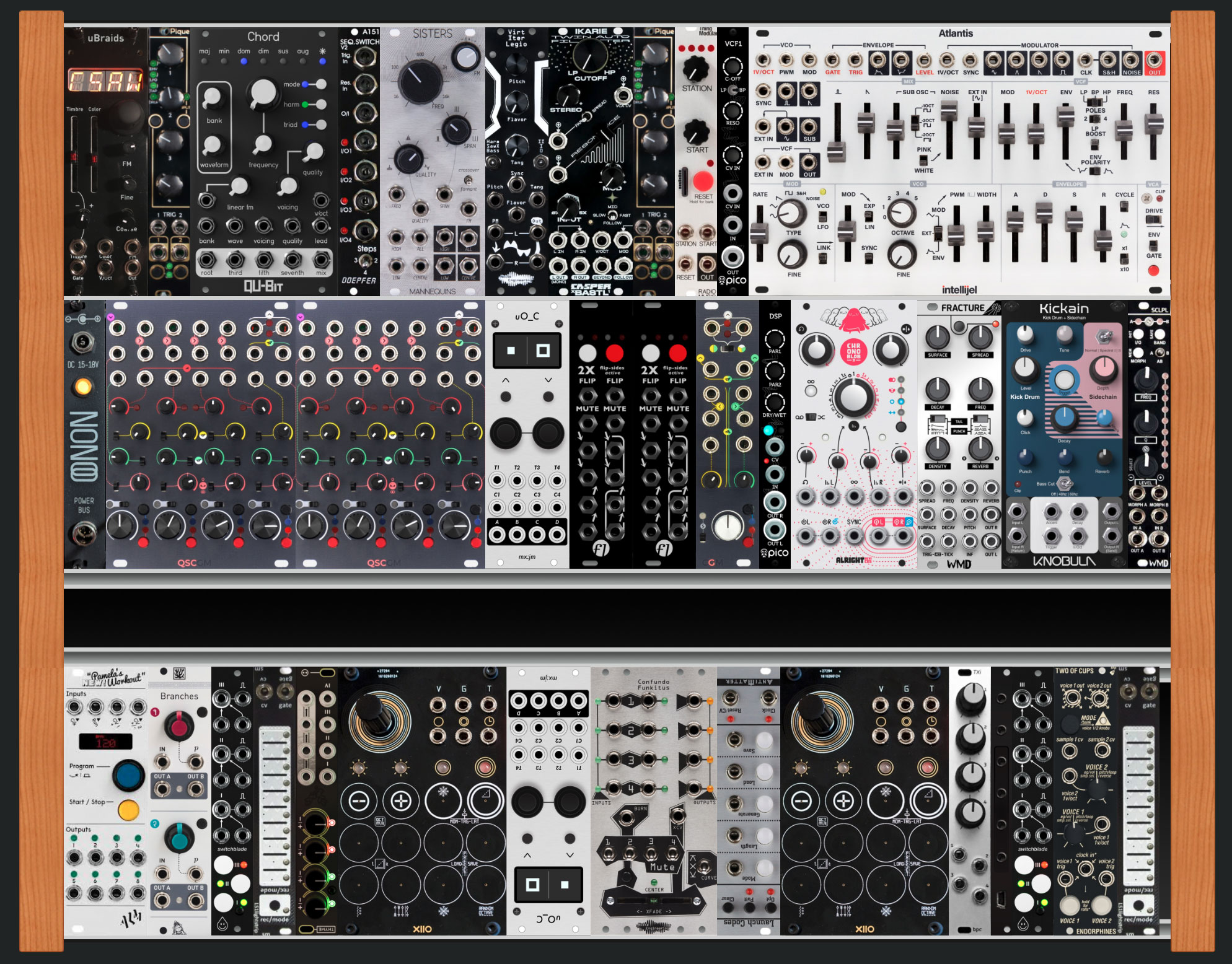Image resolution: width=1232 pixels, height=964 pixels.
Task: Click the blue Pamela's Program knob
Action: 129,774
